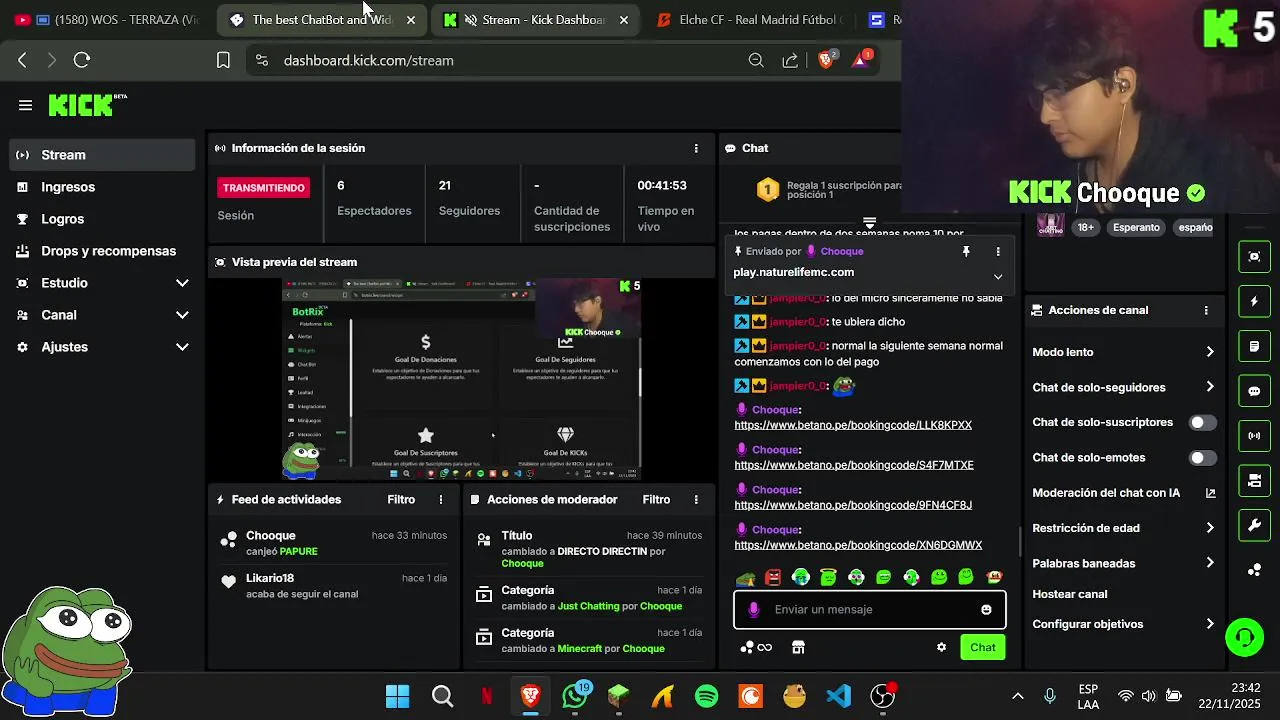Click the green Chat send button

pos(983,647)
